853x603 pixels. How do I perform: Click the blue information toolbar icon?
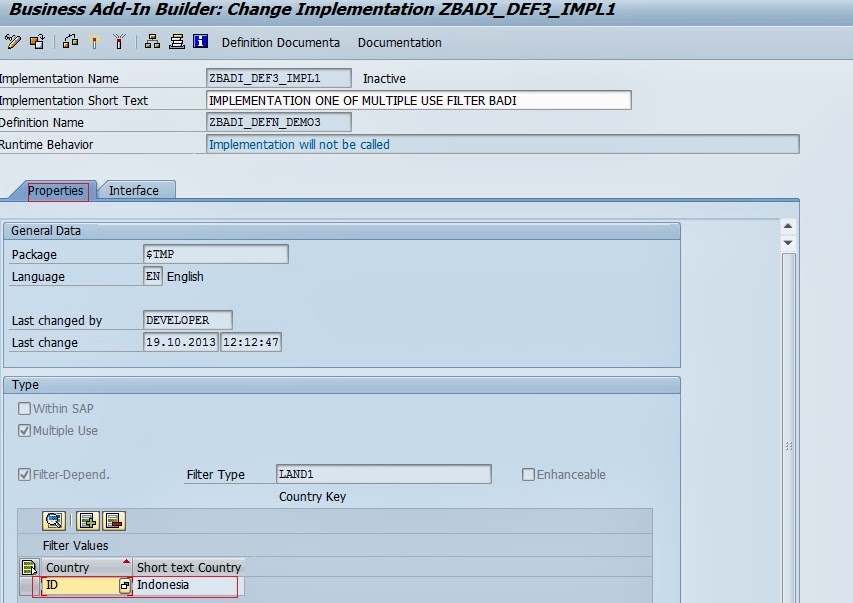point(200,41)
